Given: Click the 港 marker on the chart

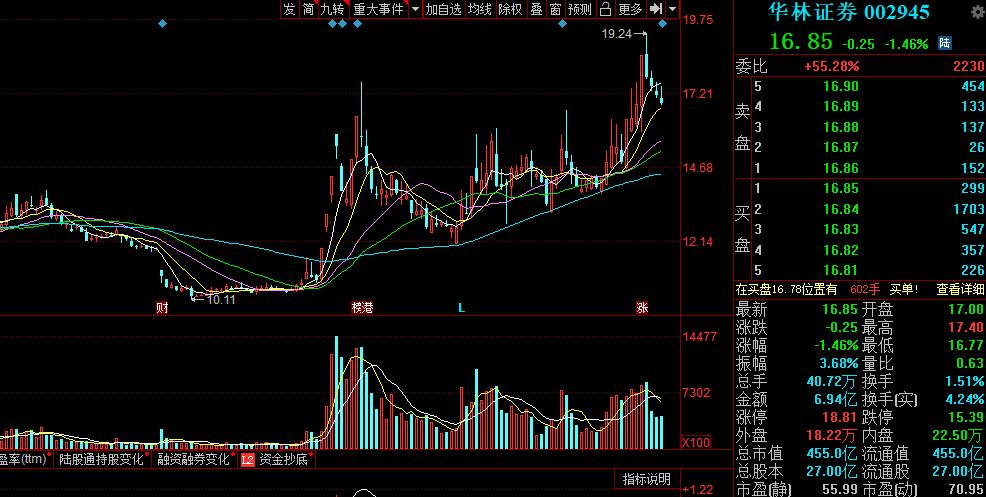Looking at the screenshot, I should [x=368, y=308].
